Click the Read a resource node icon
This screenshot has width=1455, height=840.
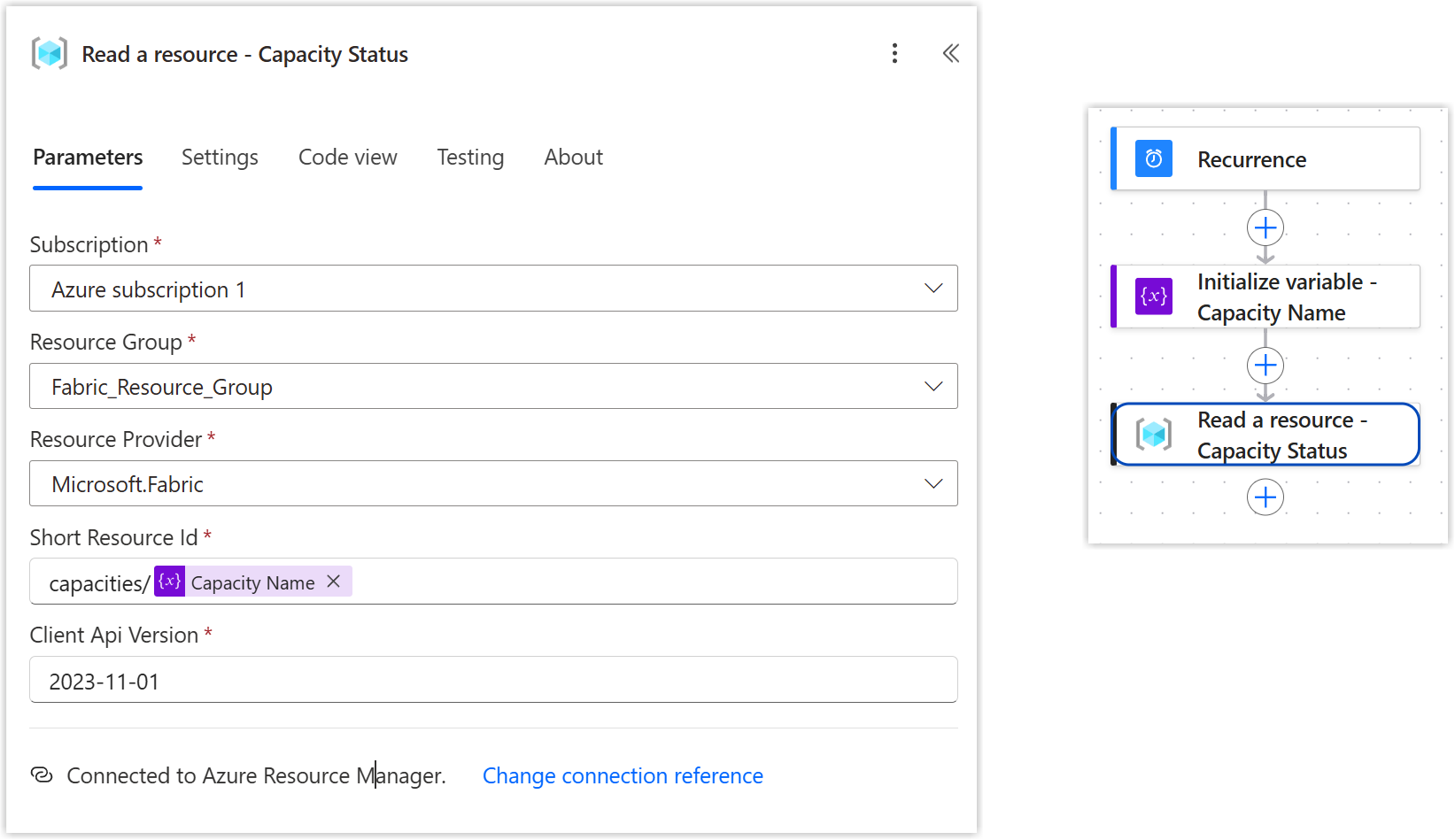coord(1154,435)
